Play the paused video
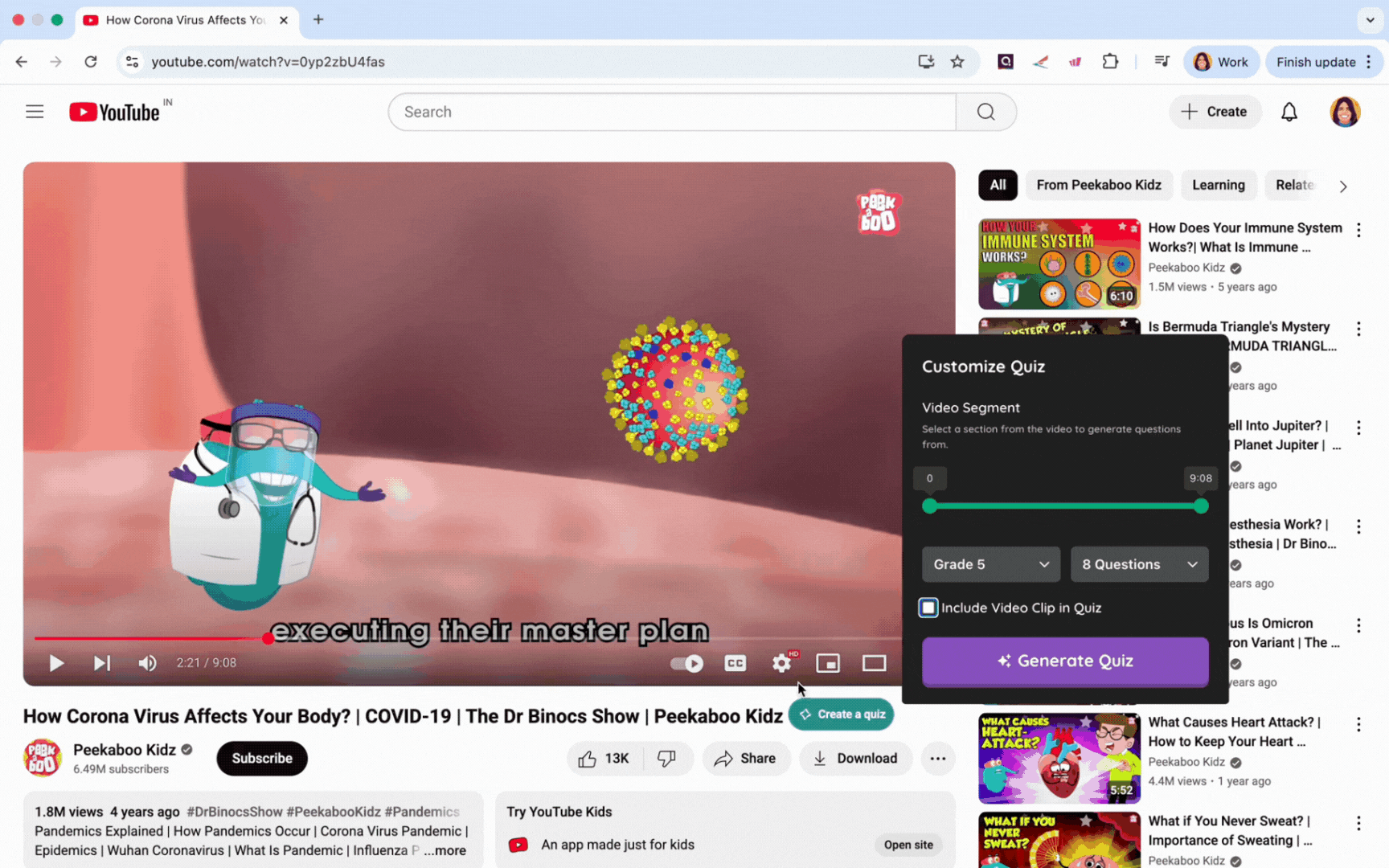The width and height of the screenshot is (1389, 868). 56,663
